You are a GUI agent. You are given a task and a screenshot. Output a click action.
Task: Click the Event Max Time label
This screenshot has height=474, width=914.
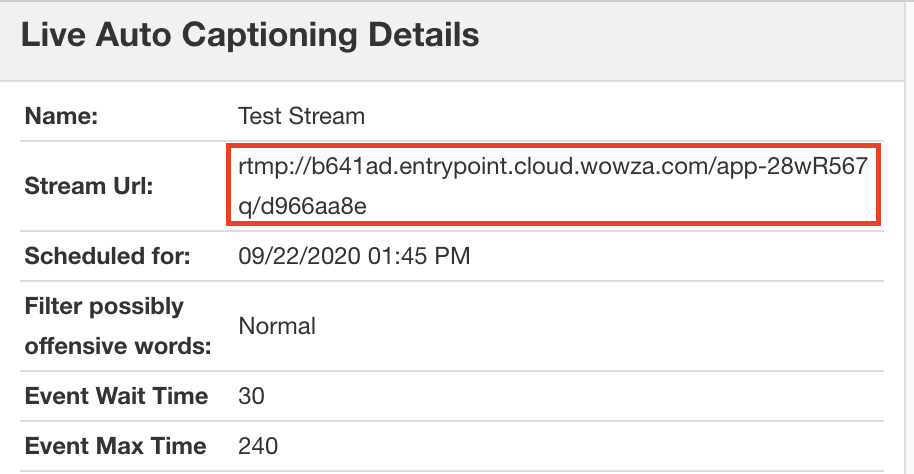[x=115, y=446]
